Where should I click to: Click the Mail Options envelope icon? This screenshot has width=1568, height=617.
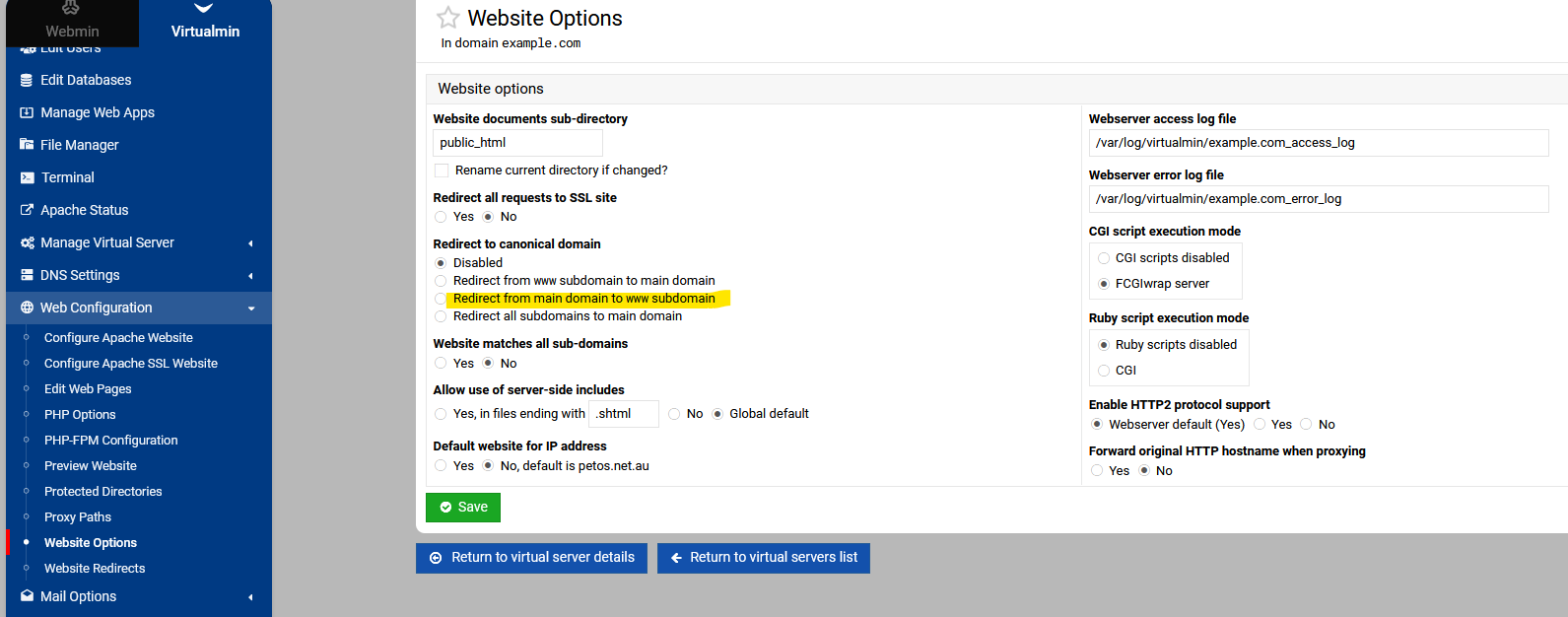pyautogui.click(x=27, y=596)
